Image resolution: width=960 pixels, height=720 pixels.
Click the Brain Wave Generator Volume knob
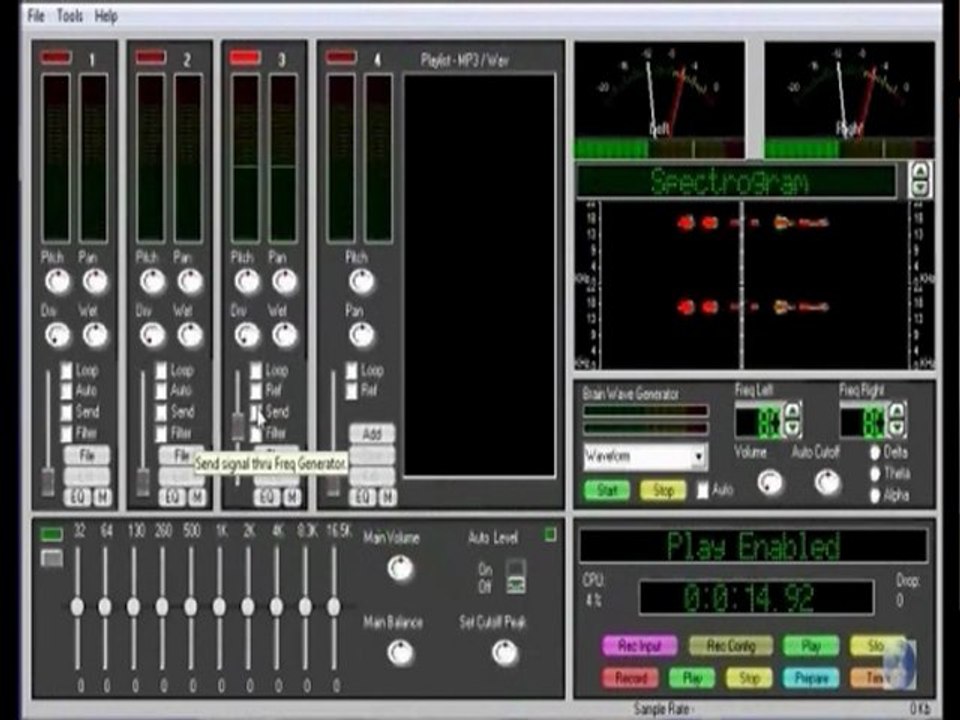pyautogui.click(x=770, y=483)
